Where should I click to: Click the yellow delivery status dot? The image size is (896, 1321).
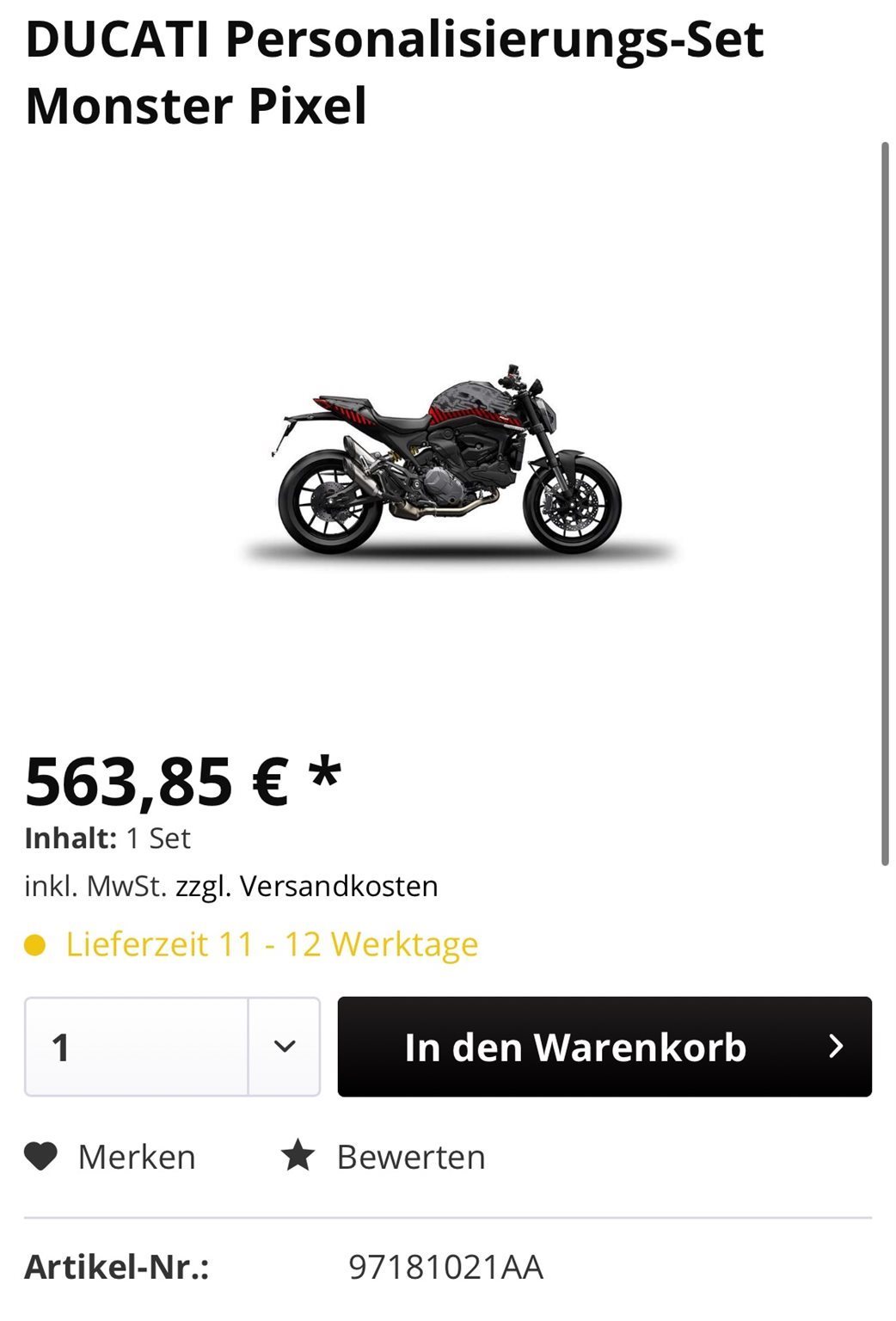(34, 946)
